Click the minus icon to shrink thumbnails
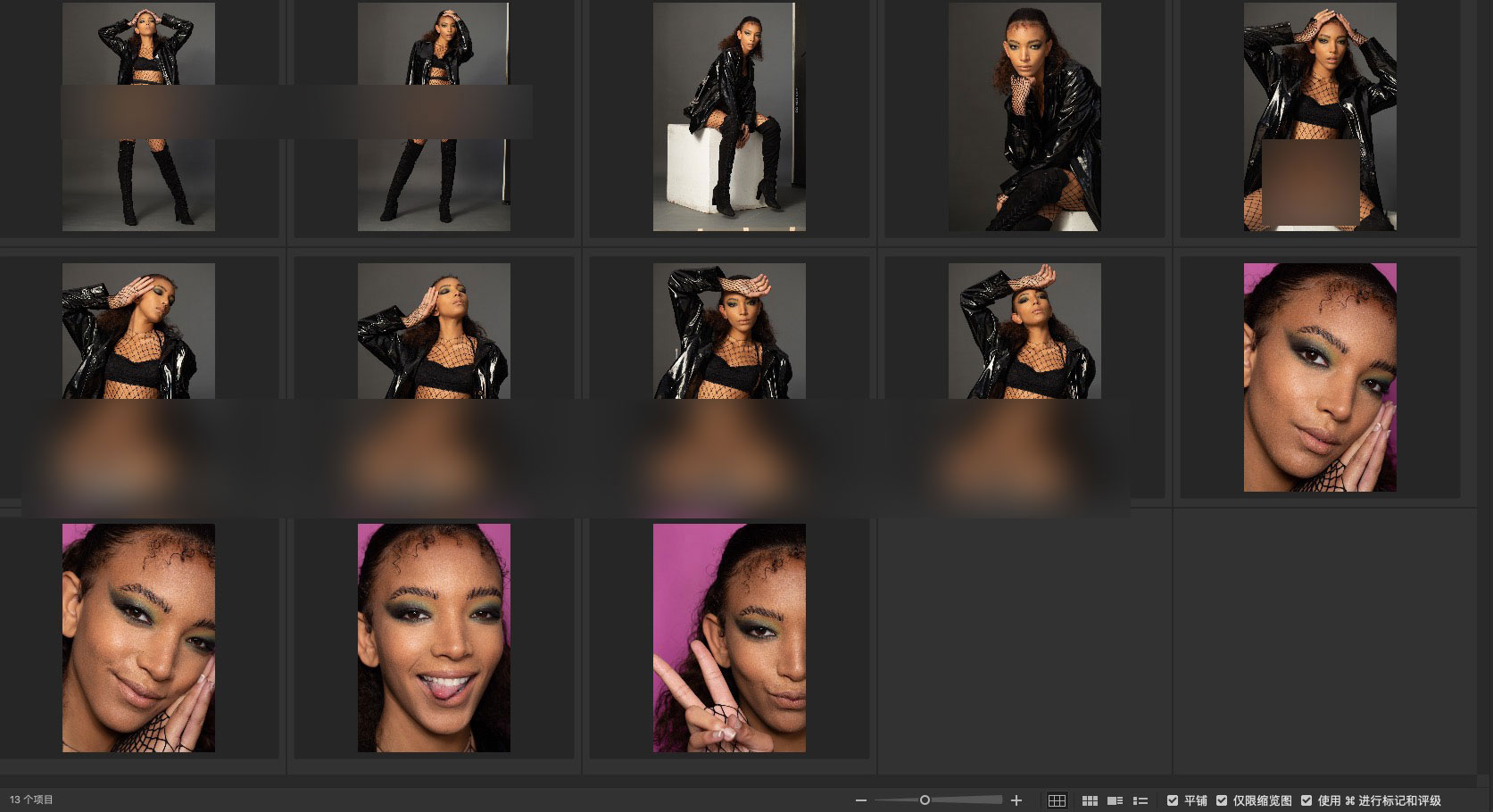1493x812 pixels. coord(860,800)
